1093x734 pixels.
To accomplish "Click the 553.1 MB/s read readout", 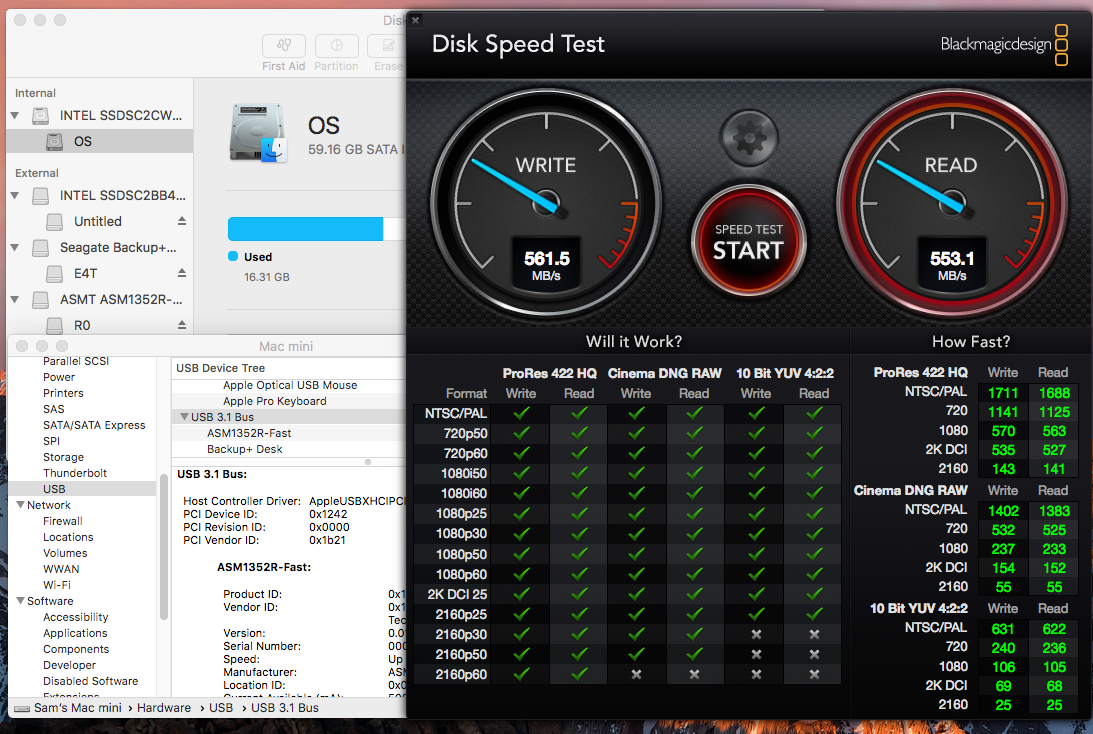I will point(951,266).
